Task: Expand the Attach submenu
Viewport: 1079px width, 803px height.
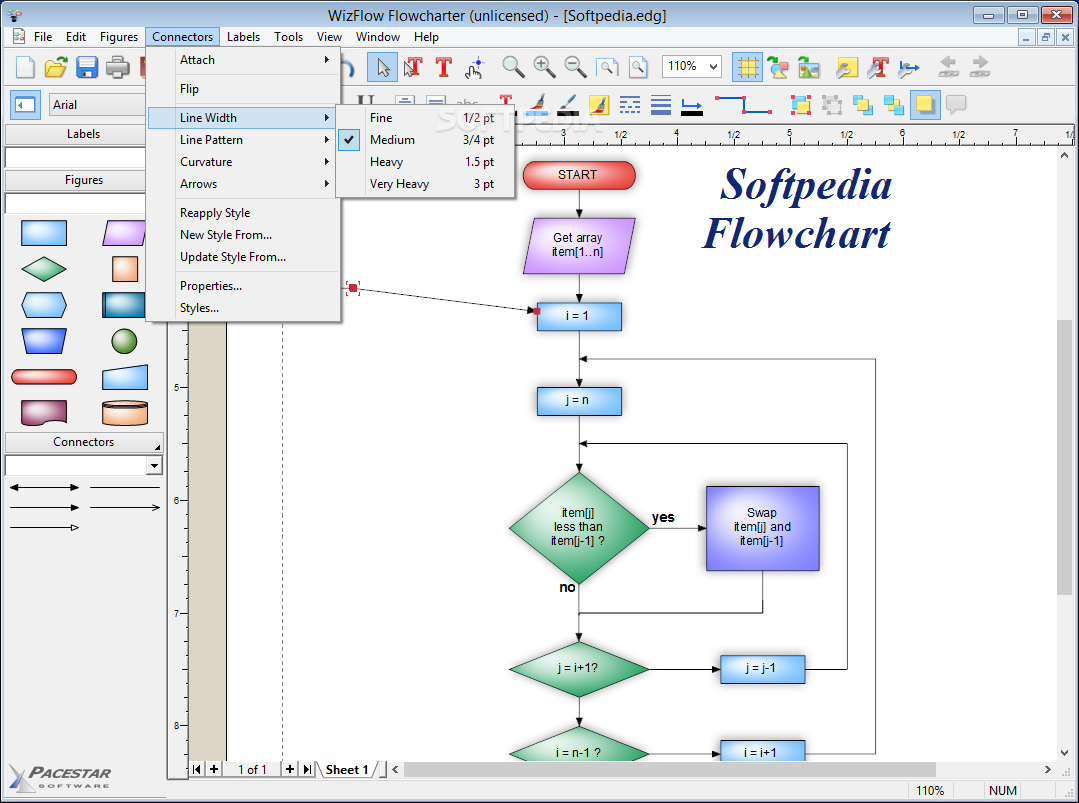Action: click(244, 60)
